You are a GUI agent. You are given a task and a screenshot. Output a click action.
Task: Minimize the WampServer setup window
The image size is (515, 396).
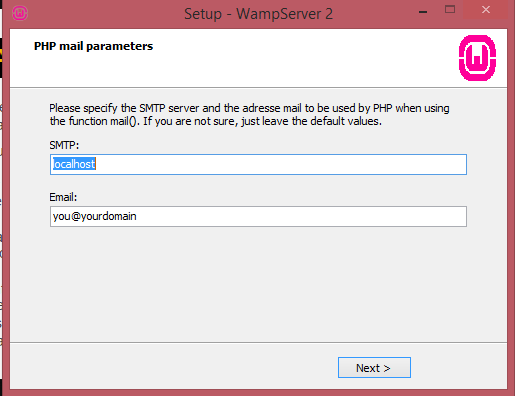point(423,12)
